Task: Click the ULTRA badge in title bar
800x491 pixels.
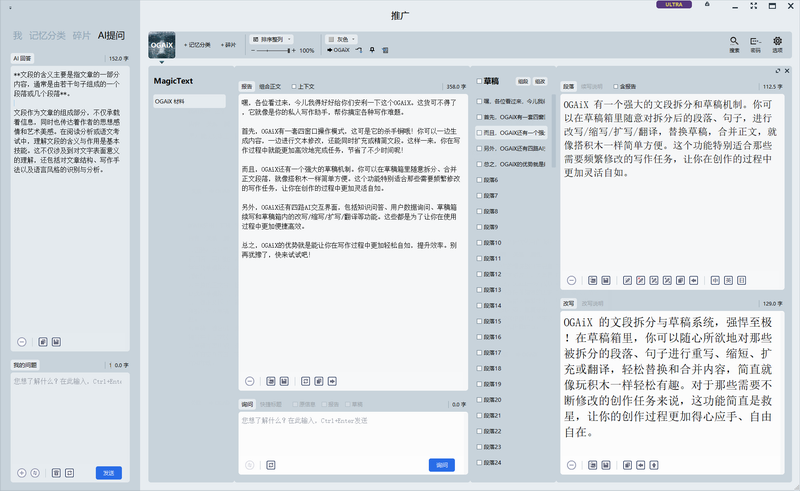Action: [x=673, y=5]
